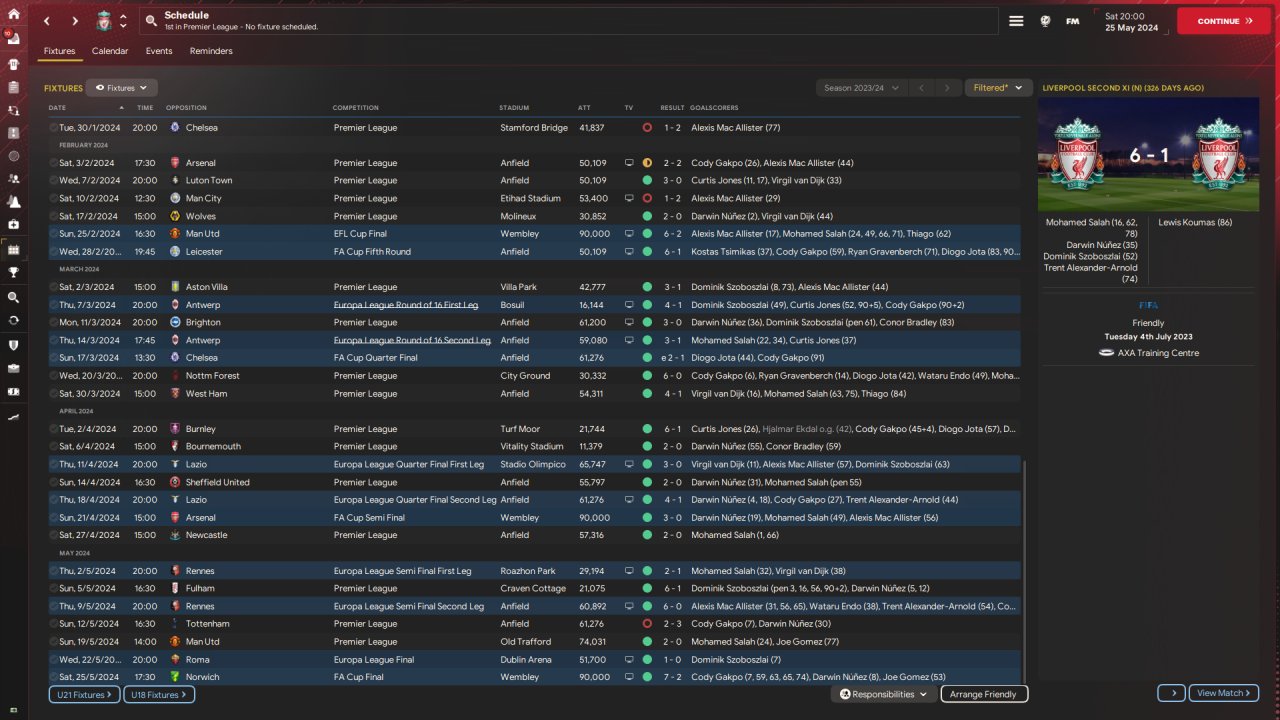Open U18 Fixtures
Image resolution: width=1280 pixels, height=720 pixels.
pyautogui.click(x=159, y=694)
